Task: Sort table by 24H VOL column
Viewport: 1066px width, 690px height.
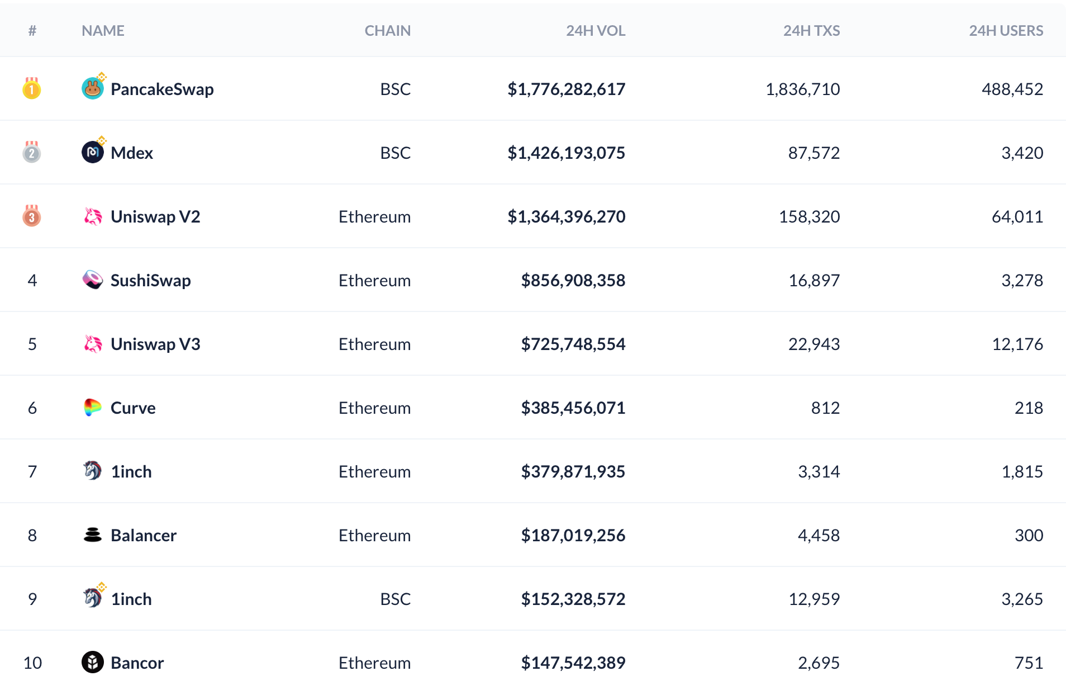Action: (x=595, y=31)
